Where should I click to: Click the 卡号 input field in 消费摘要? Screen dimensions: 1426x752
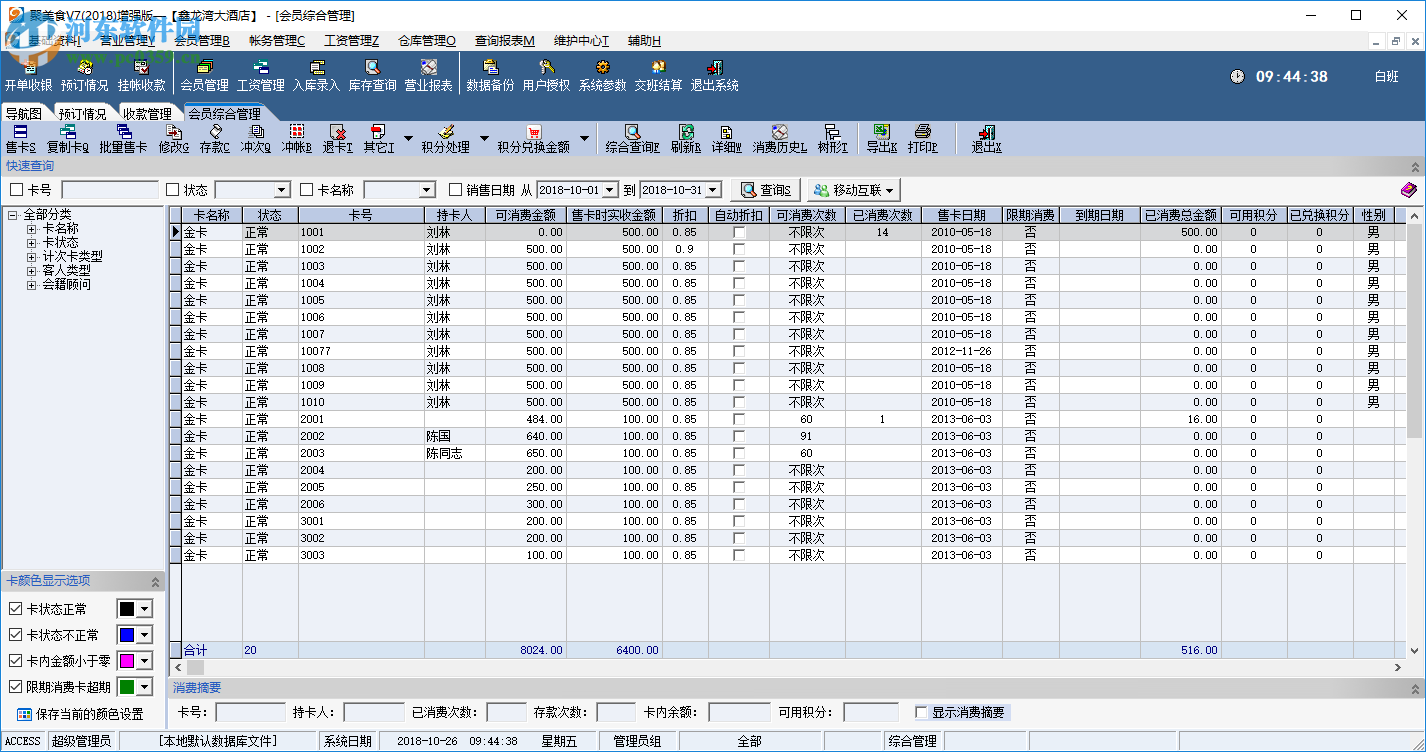point(250,713)
